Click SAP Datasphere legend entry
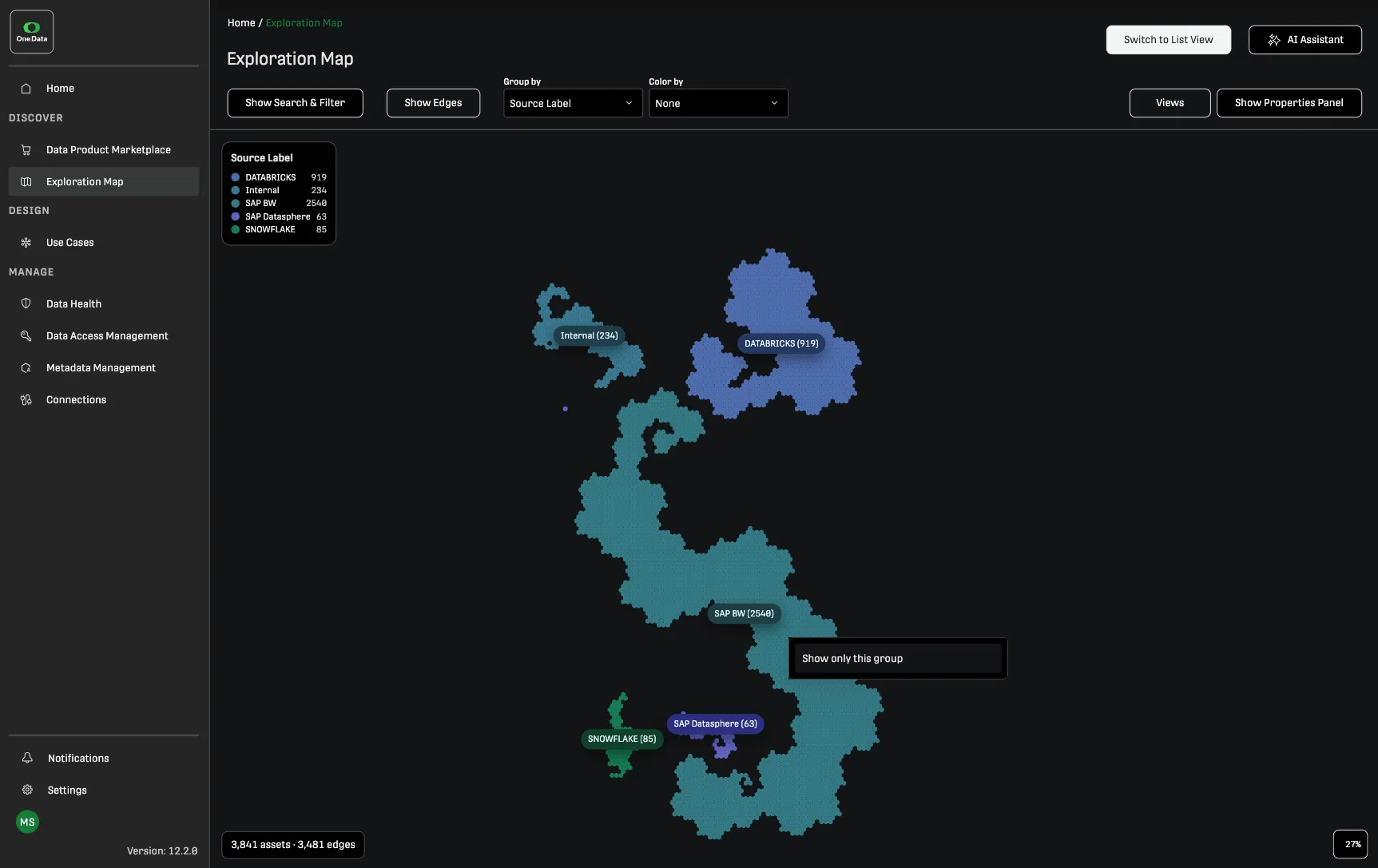The image size is (1378, 868). point(279,216)
